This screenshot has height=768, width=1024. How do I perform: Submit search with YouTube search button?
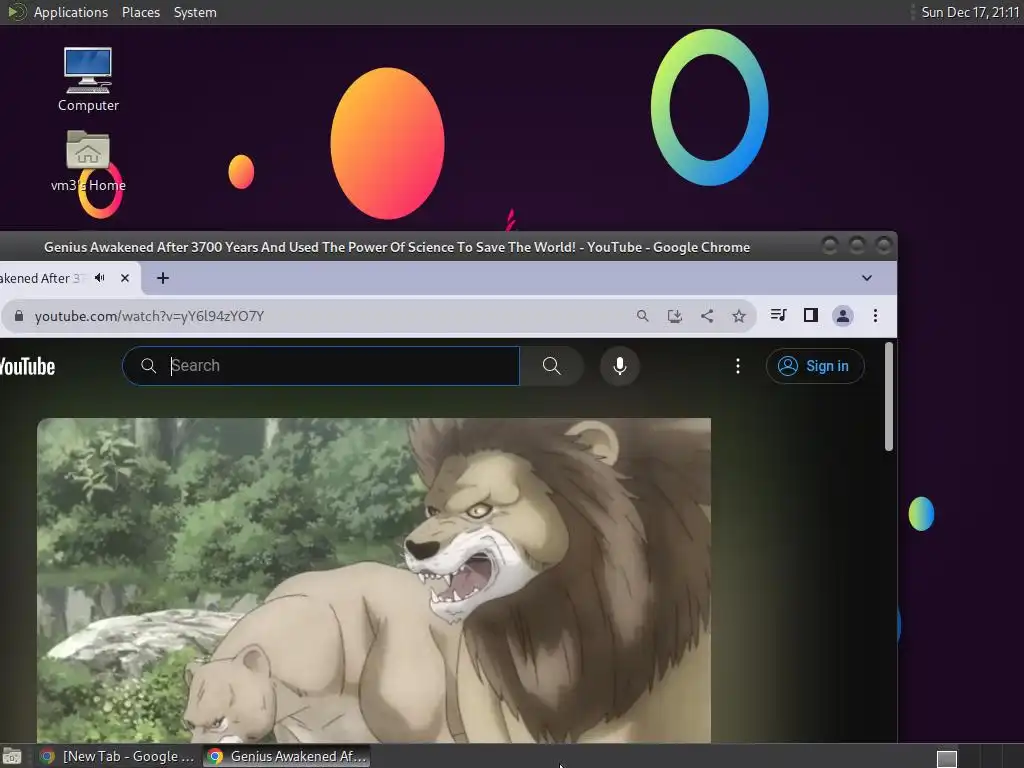coord(551,366)
